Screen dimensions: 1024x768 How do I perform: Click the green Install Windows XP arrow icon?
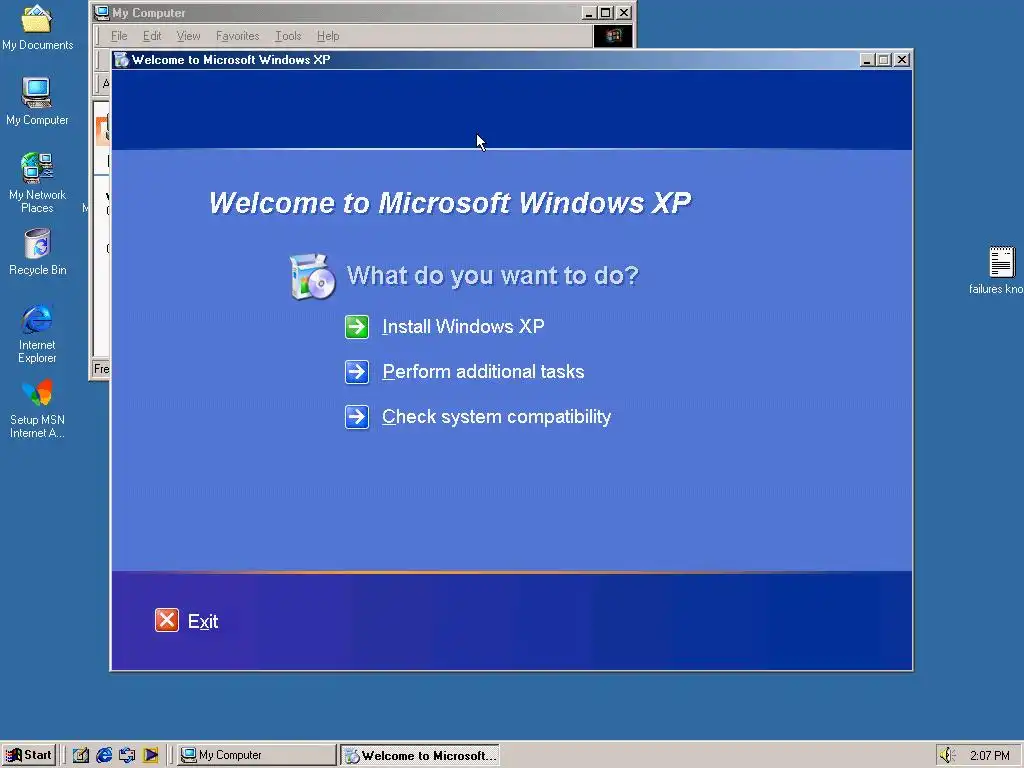pyautogui.click(x=357, y=327)
